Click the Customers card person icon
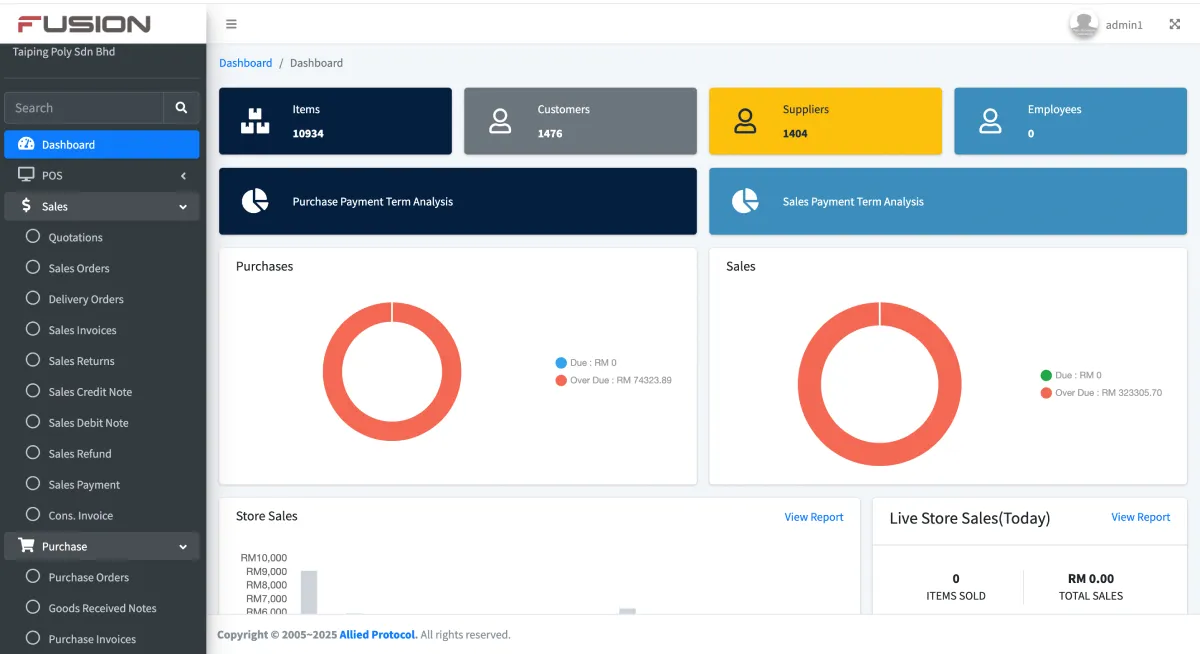1200x654 pixels. coord(500,121)
